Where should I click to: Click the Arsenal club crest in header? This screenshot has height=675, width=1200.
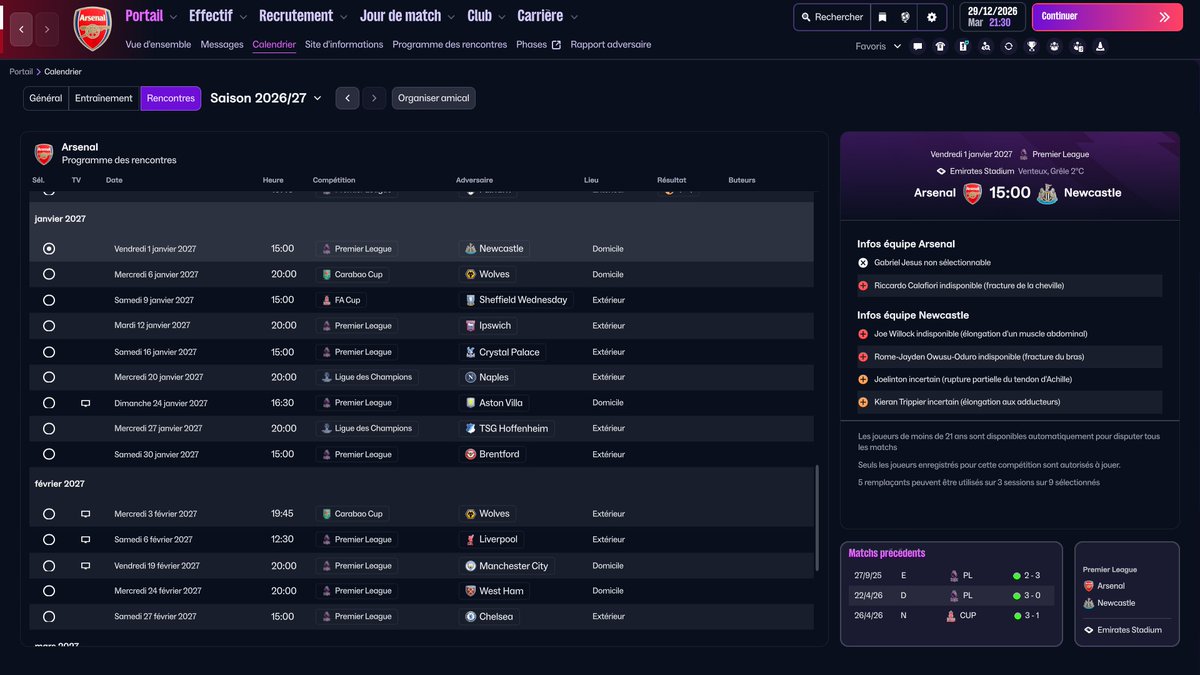point(93,29)
